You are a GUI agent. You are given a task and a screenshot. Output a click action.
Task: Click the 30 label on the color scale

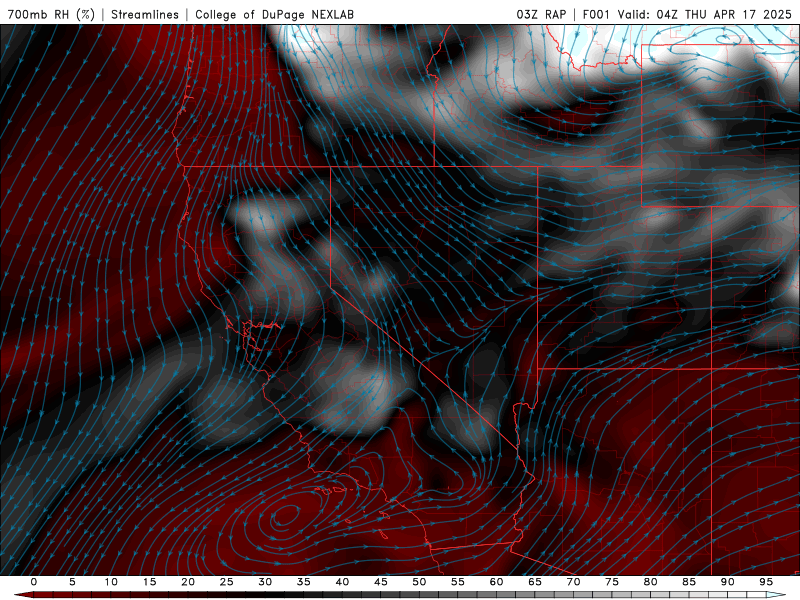(265, 582)
